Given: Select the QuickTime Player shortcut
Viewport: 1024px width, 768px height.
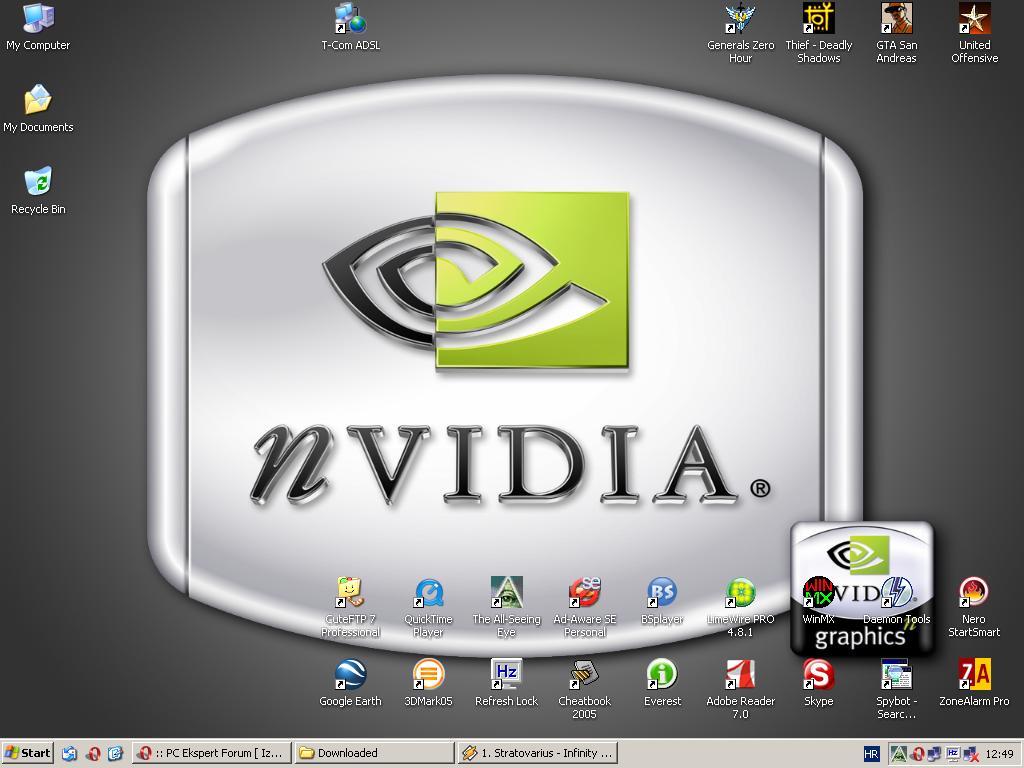Looking at the screenshot, I should tap(428, 607).
